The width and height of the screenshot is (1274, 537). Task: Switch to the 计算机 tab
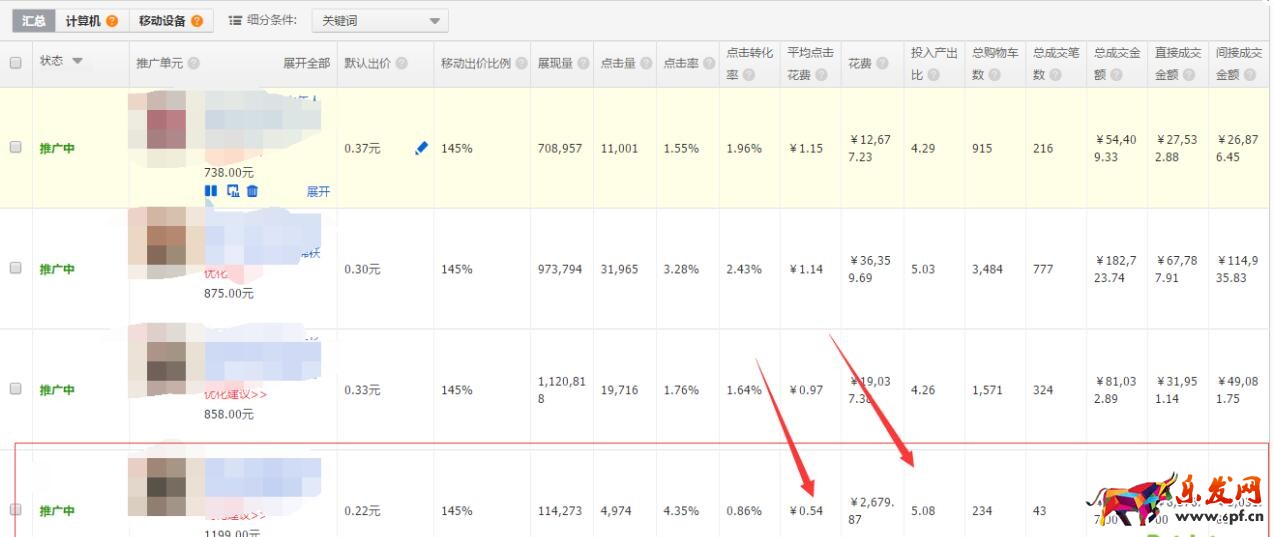pos(83,21)
